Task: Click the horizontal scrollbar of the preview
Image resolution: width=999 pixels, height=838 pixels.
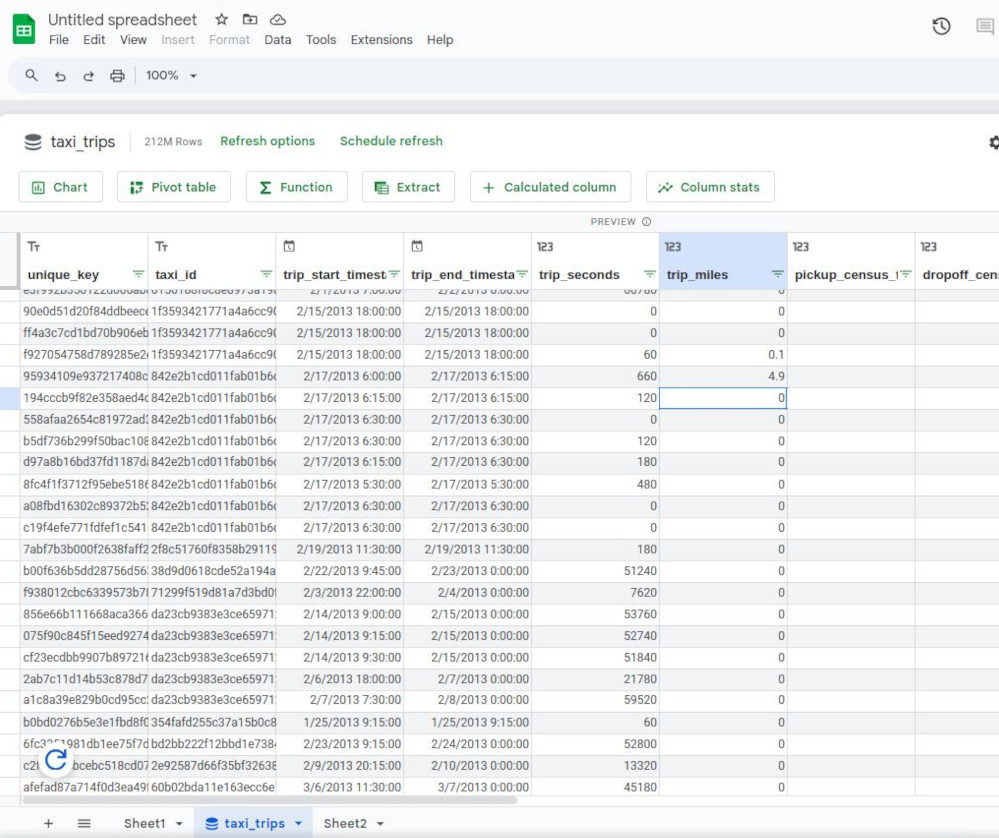Action: coord(268,800)
